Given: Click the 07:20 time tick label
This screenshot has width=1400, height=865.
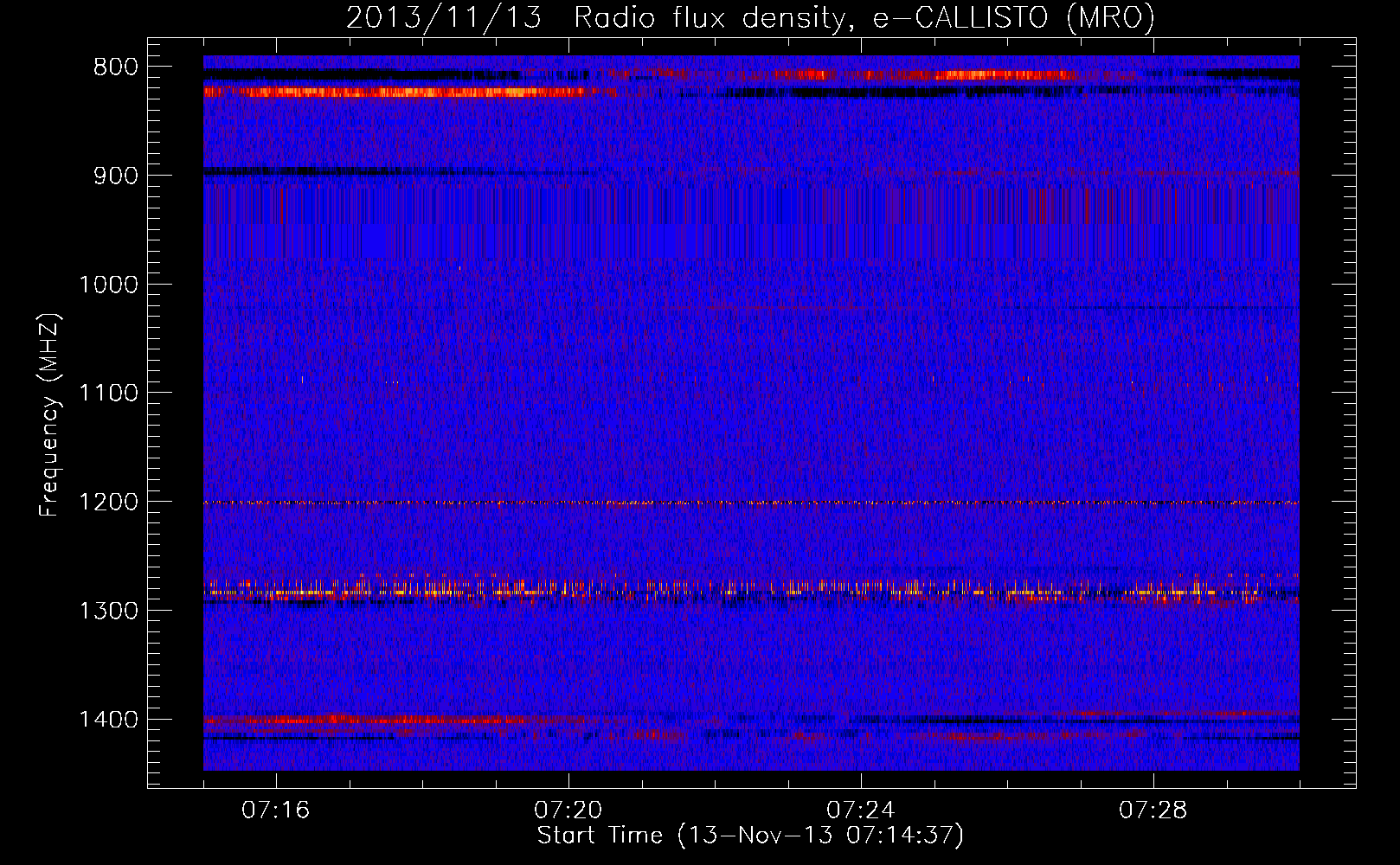Looking at the screenshot, I should 568,811.
